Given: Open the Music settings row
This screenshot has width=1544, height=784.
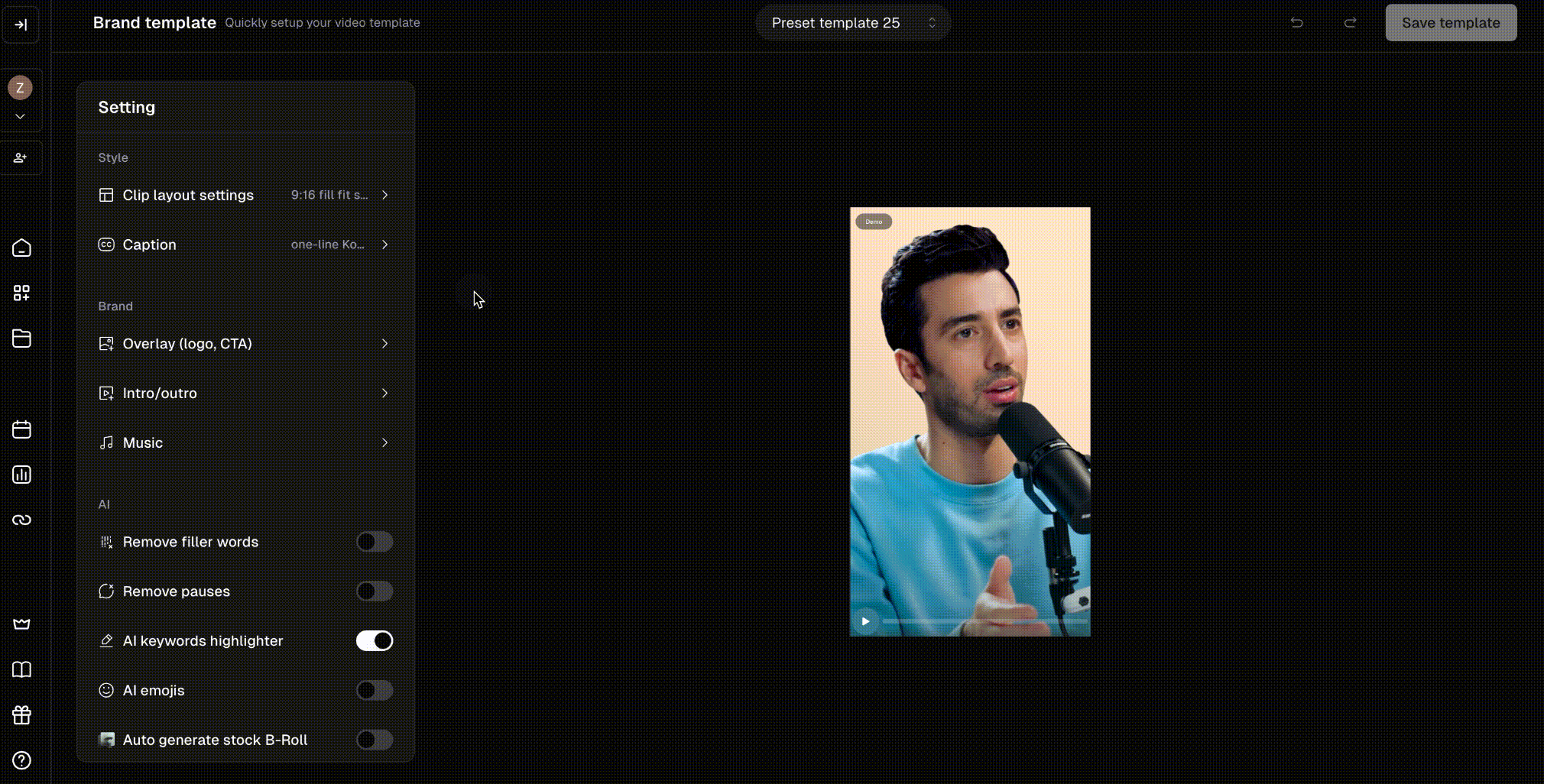Looking at the screenshot, I should point(245,443).
